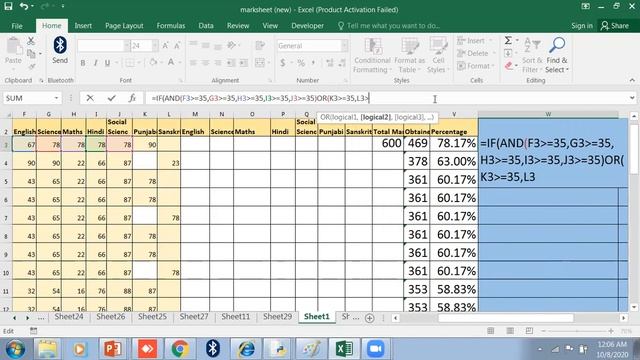The height and width of the screenshot is (360, 640).
Task: Toggle Wrap Text button
Action: click(260, 45)
